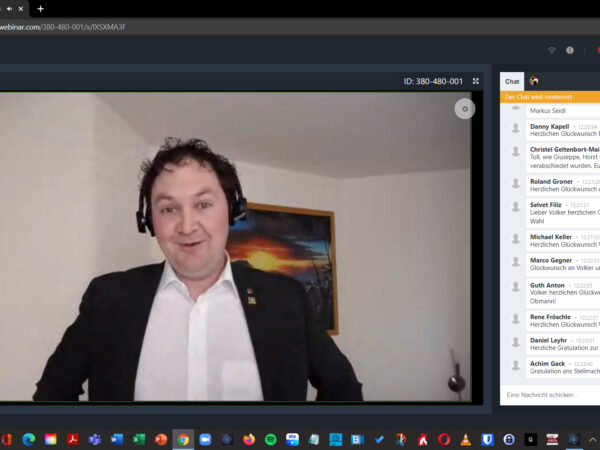Viewport: 600px width, 450px height.
Task: Click Achim Gack's avatar icon
Action: tap(515, 365)
